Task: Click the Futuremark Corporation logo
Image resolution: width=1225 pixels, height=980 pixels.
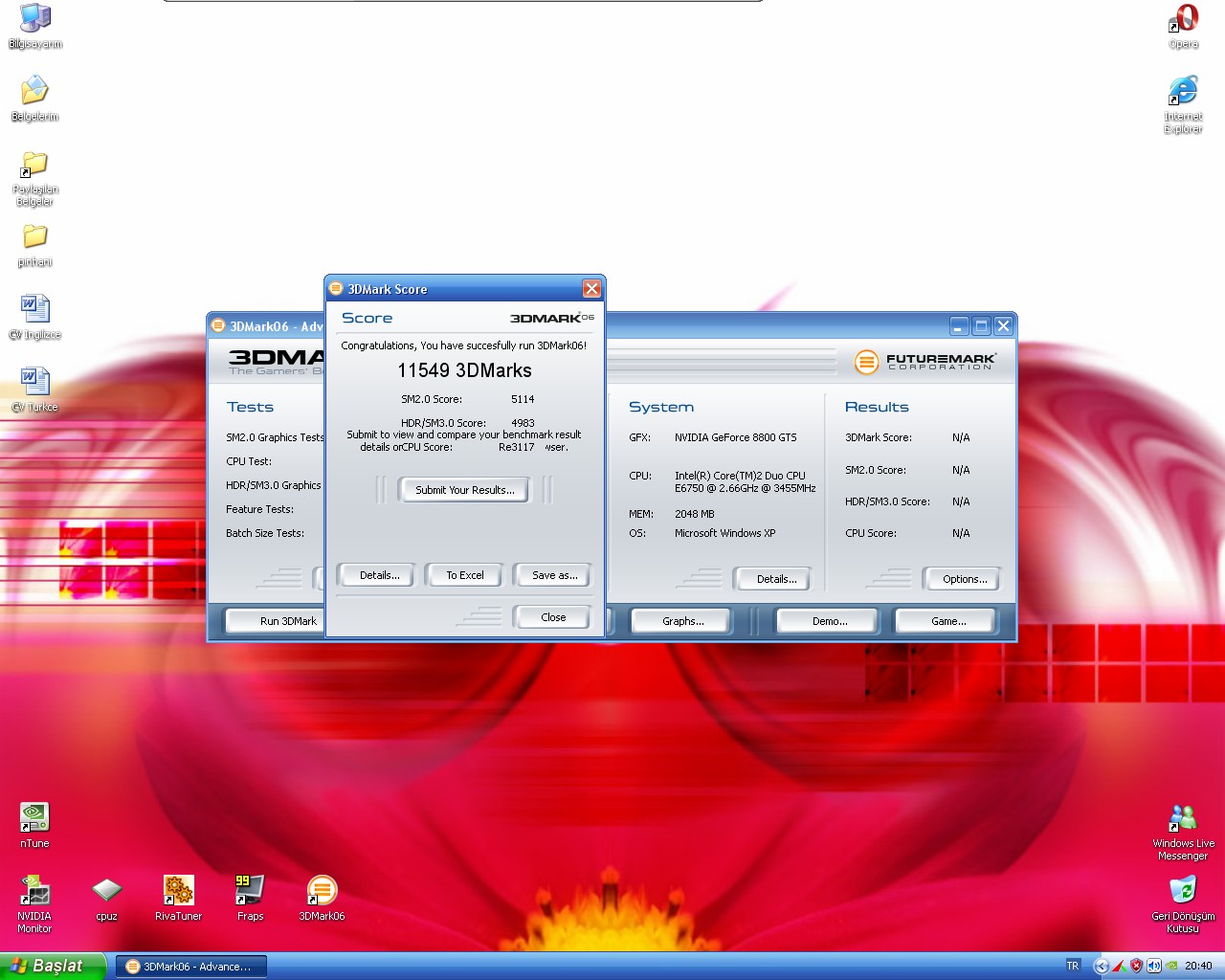Action: 924,362
